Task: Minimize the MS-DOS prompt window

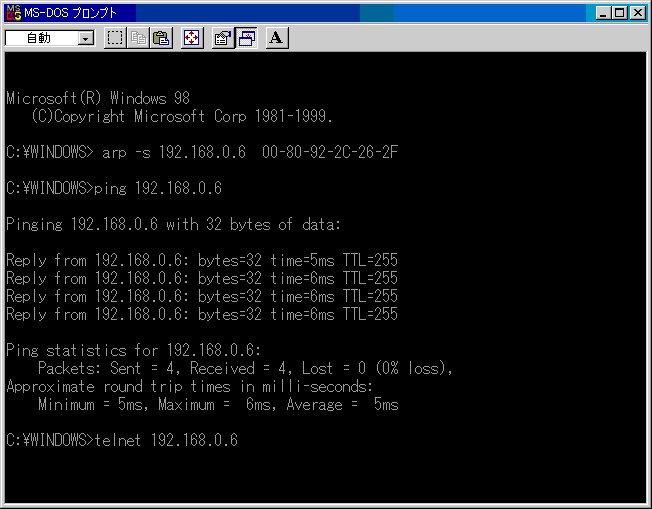Action: (603, 13)
